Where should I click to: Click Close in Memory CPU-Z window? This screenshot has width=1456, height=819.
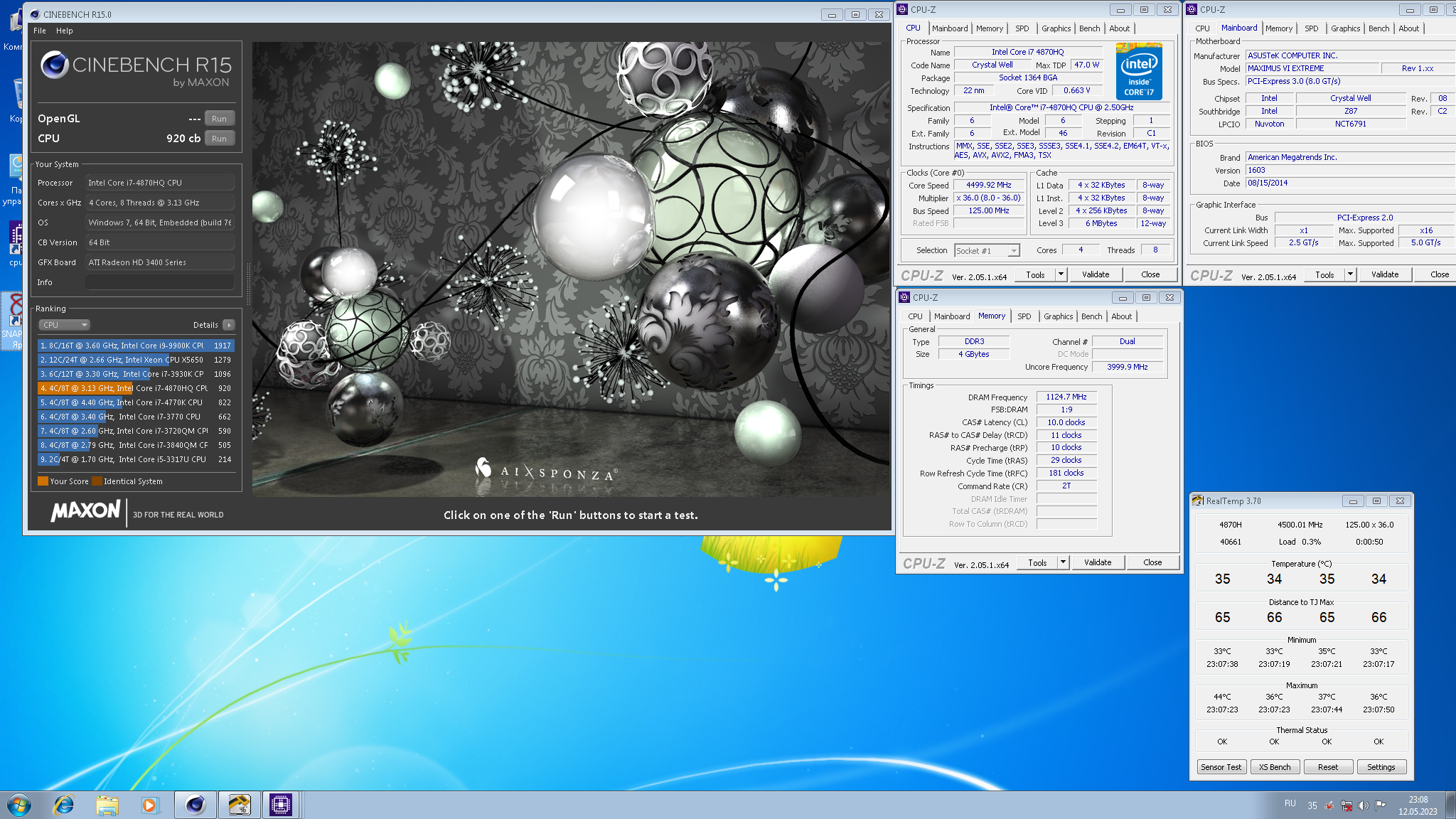(1152, 562)
